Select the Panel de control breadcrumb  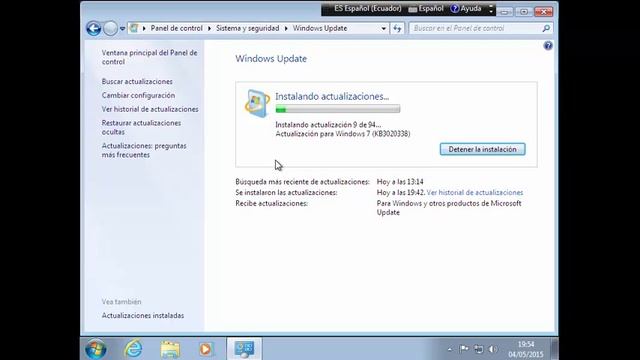tap(176, 28)
